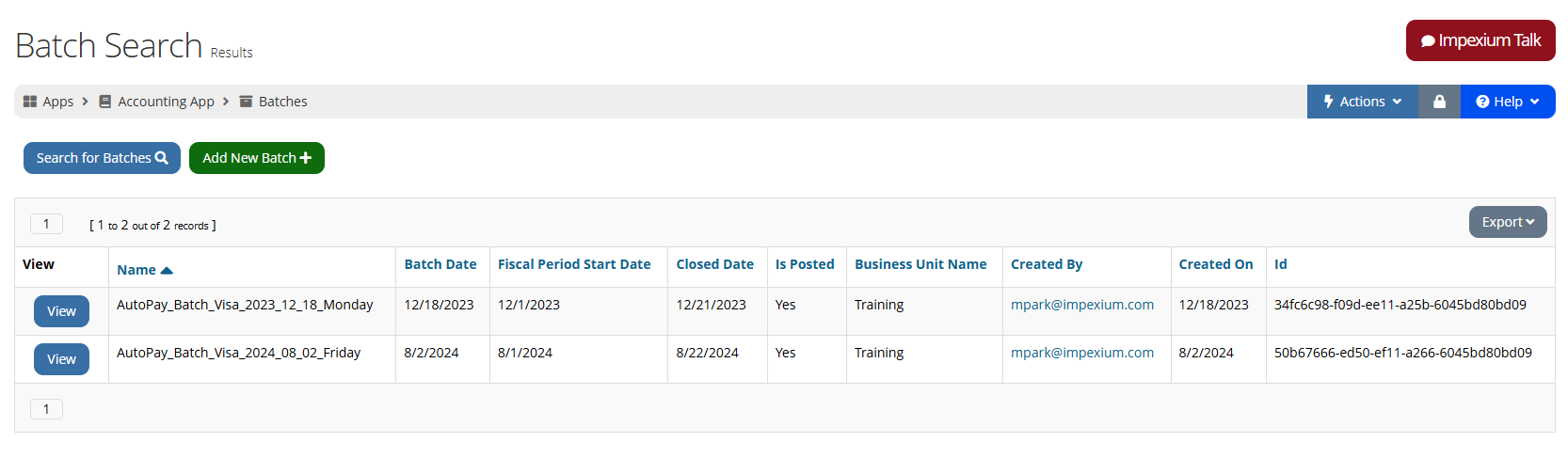The image size is (1568, 458).
Task: View the AutoPay_Batch_Visa_2023_12_18_Monday batch
Action: (x=61, y=311)
